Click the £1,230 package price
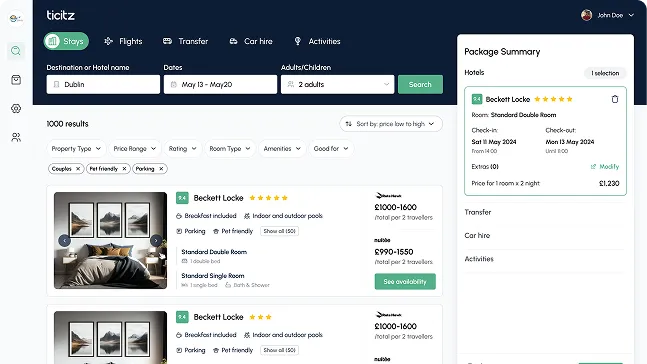Viewport: 647px width, 364px height. [609, 183]
